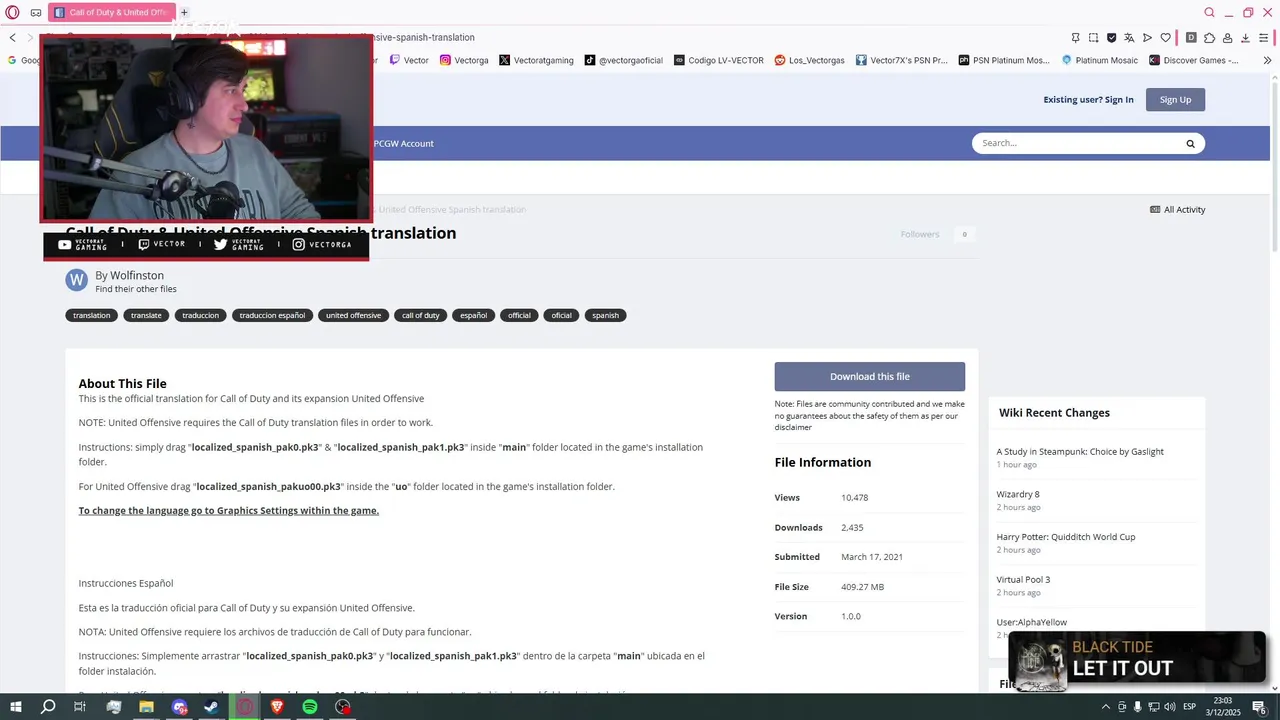Select the traduccion español tag
The width and height of the screenshot is (1280, 720).
[x=272, y=315]
